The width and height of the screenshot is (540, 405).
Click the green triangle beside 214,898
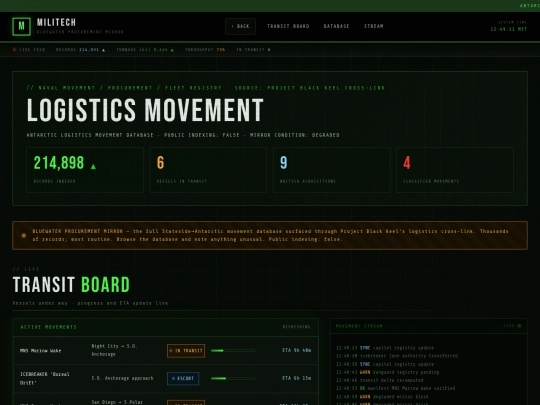93,166
